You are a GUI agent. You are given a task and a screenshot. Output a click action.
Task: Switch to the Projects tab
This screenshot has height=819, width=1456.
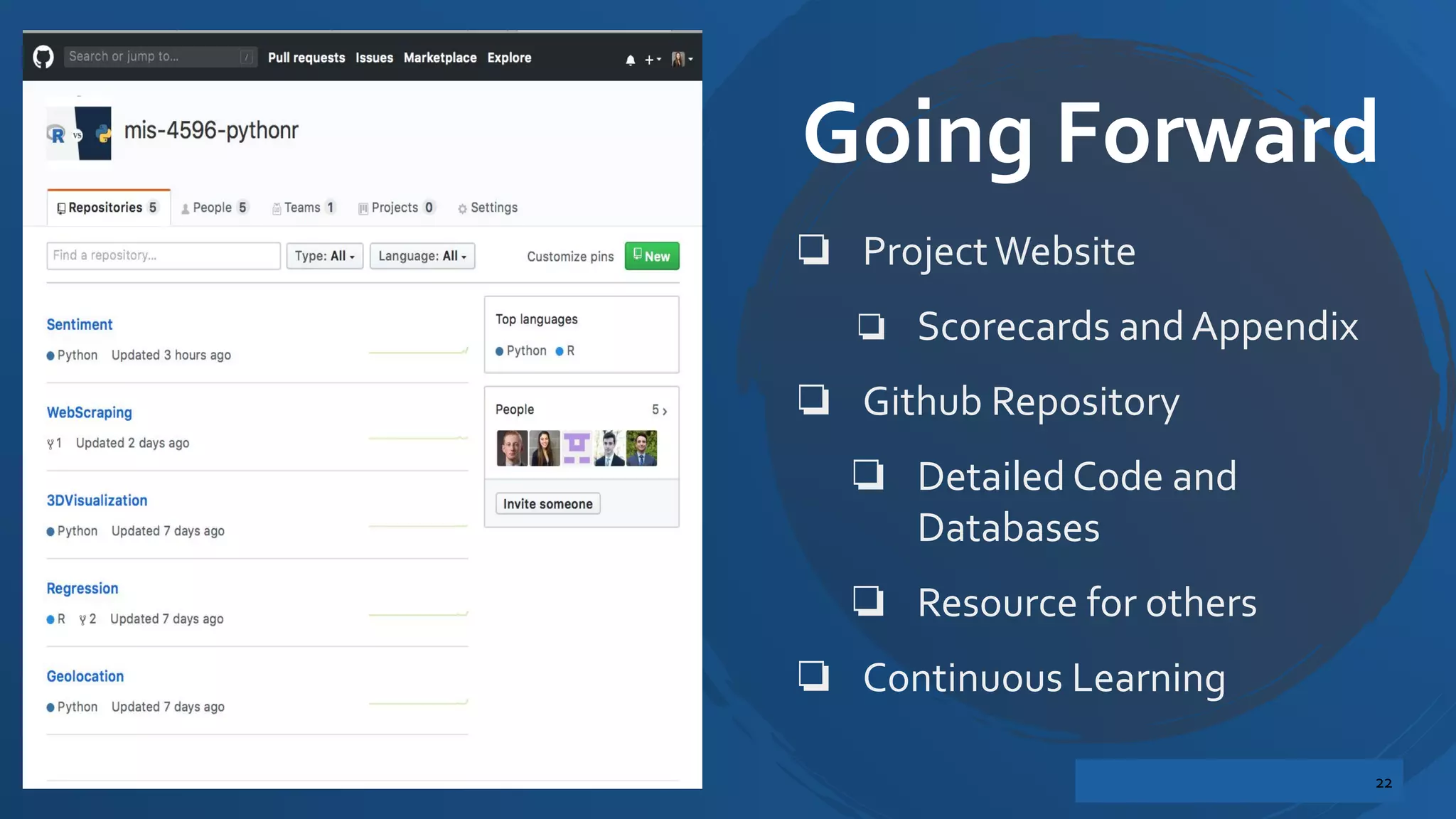pyautogui.click(x=397, y=208)
